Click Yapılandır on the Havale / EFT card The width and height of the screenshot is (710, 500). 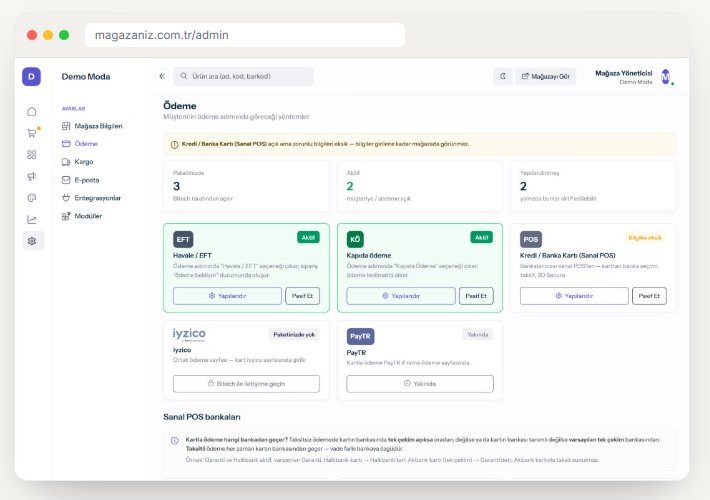click(227, 296)
